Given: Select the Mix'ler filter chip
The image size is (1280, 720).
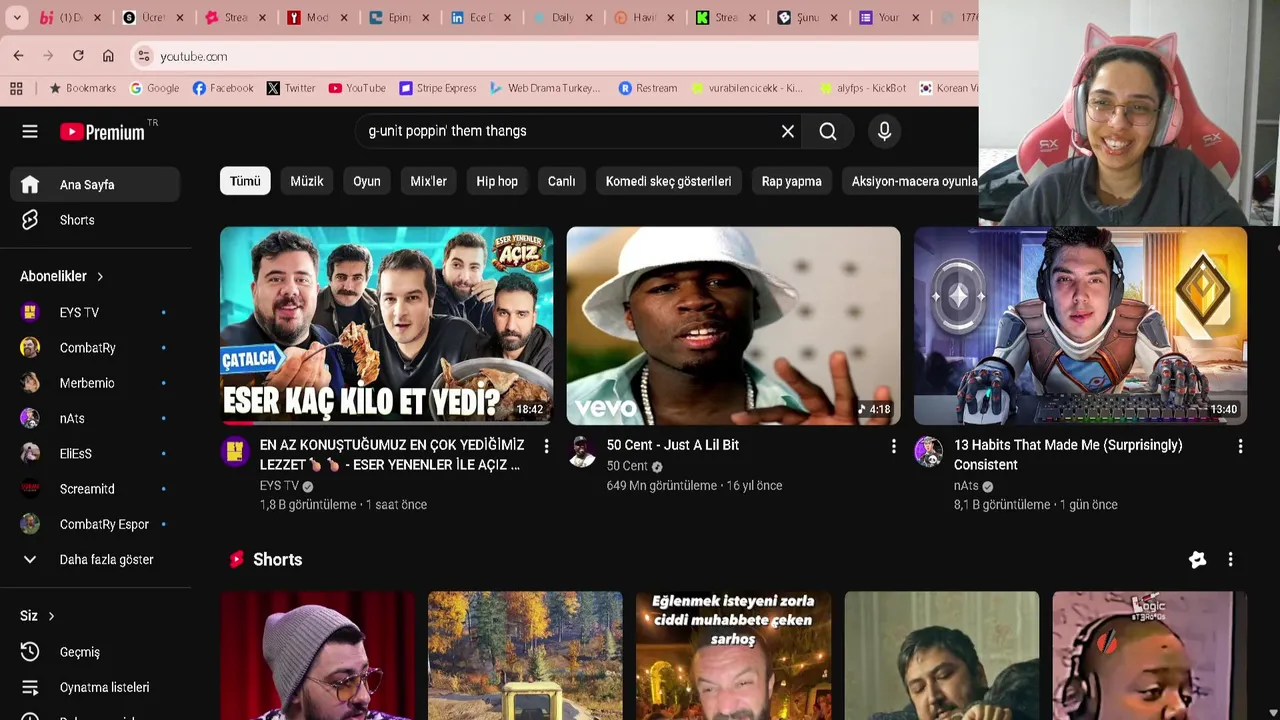Looking at the screenshot, I should pos(428,181).
